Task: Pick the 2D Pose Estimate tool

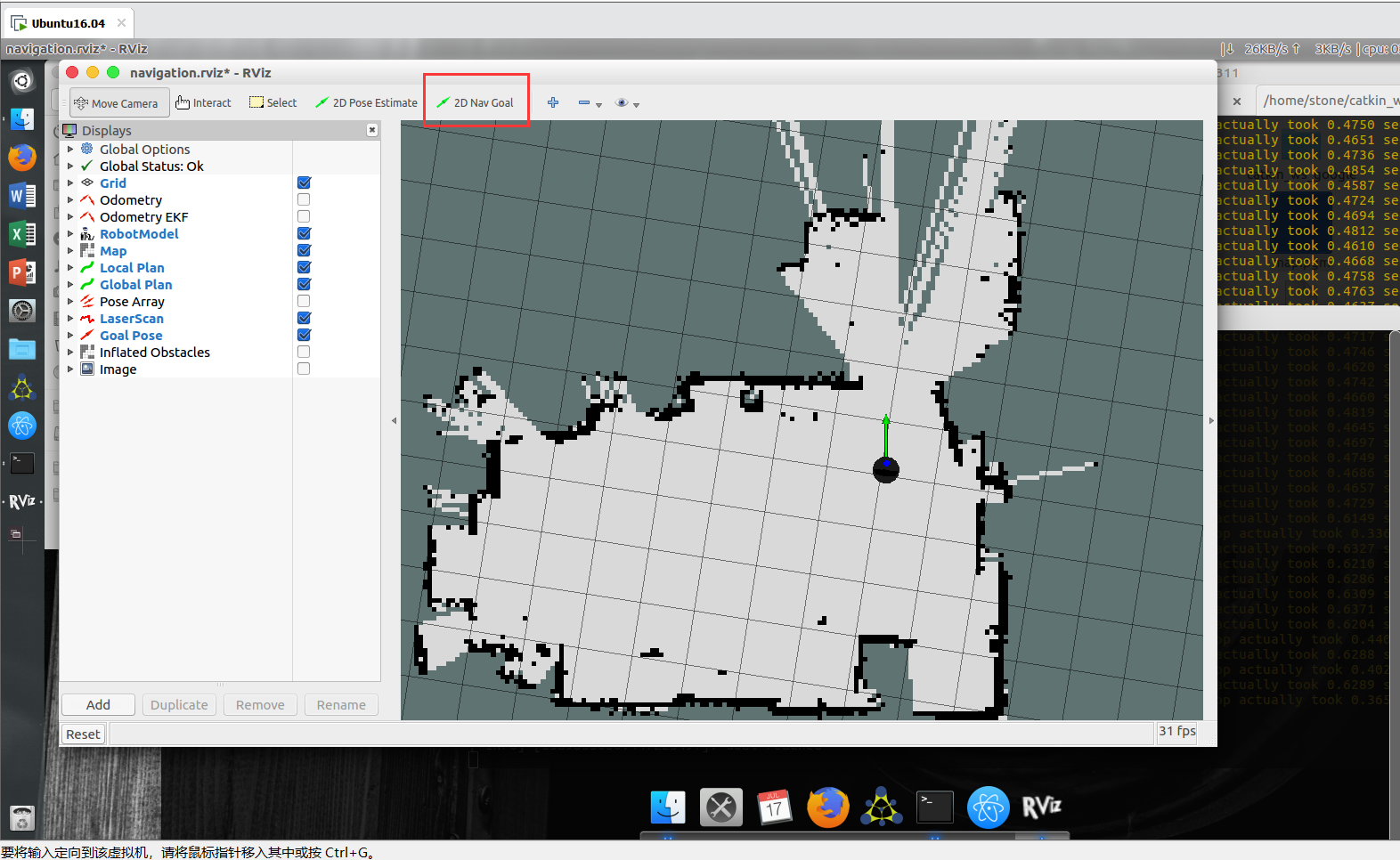Action: pyautogui.click(x=366, y=103)
